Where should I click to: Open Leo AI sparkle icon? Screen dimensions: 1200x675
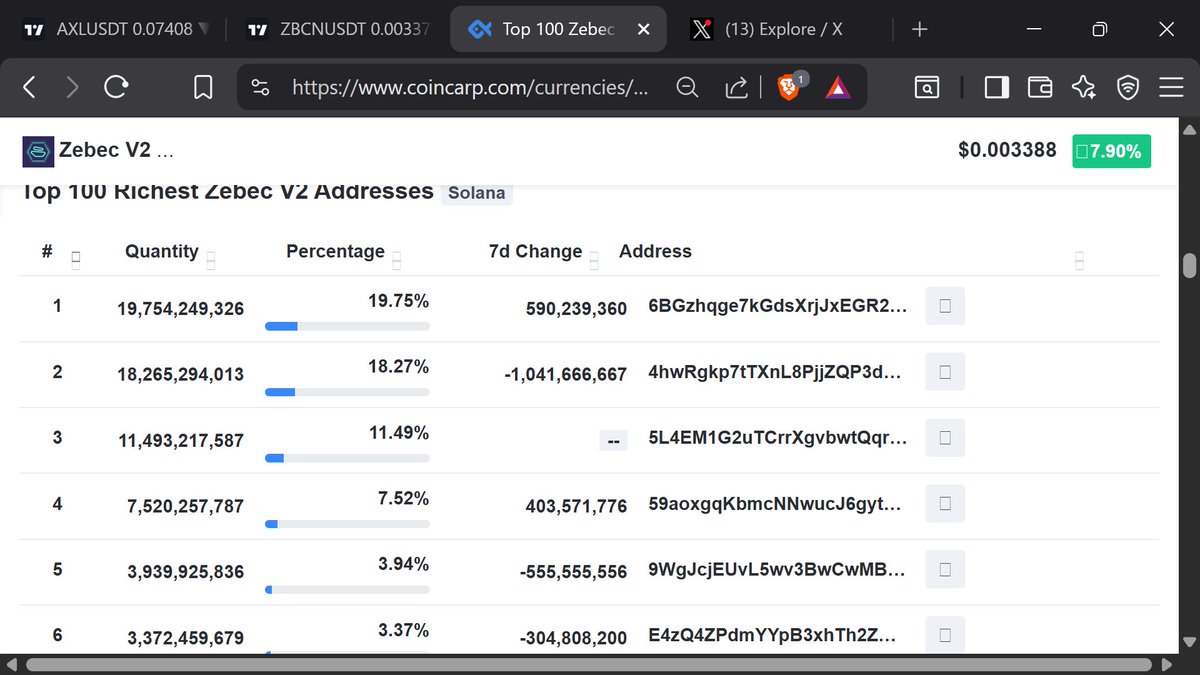(x=1083, y=88)
